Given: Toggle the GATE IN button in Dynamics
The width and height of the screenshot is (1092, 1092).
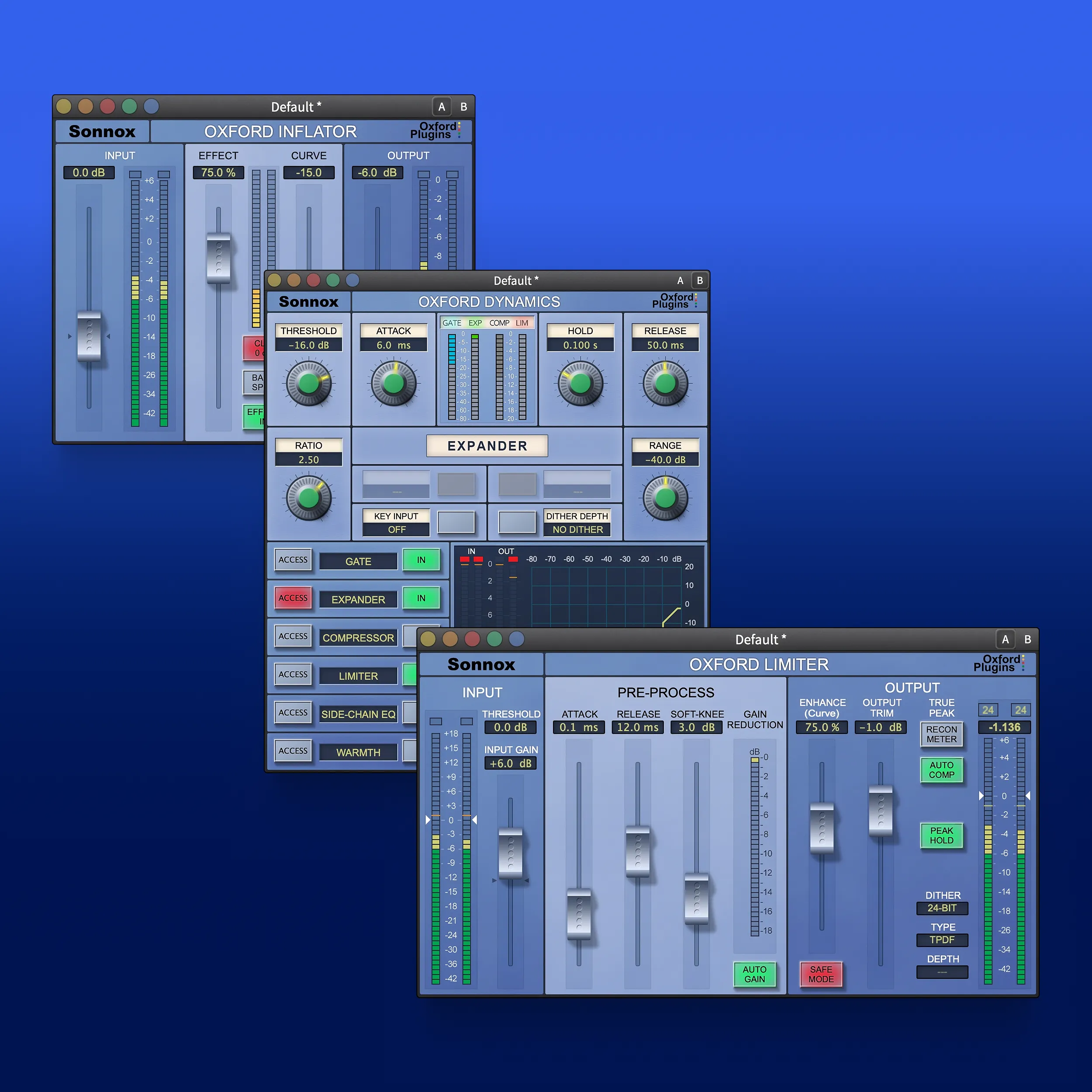Looking at the screenshot, I should pyautogui.click(x=421, y=560).
